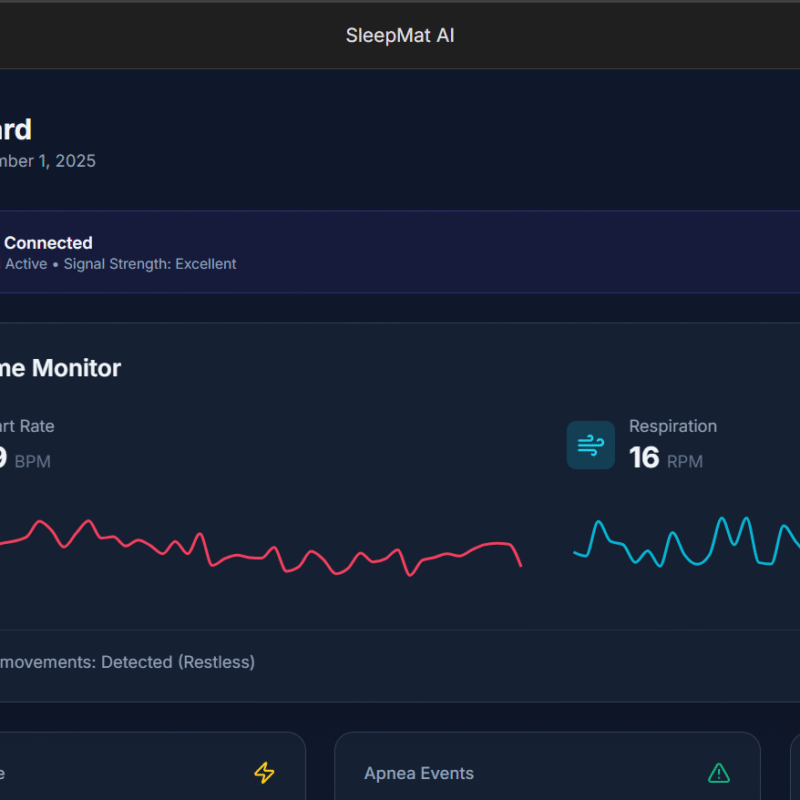The image size is (800, 800).
Task: Click the Signal Strength: Excellent text
Action: [150, 264]
